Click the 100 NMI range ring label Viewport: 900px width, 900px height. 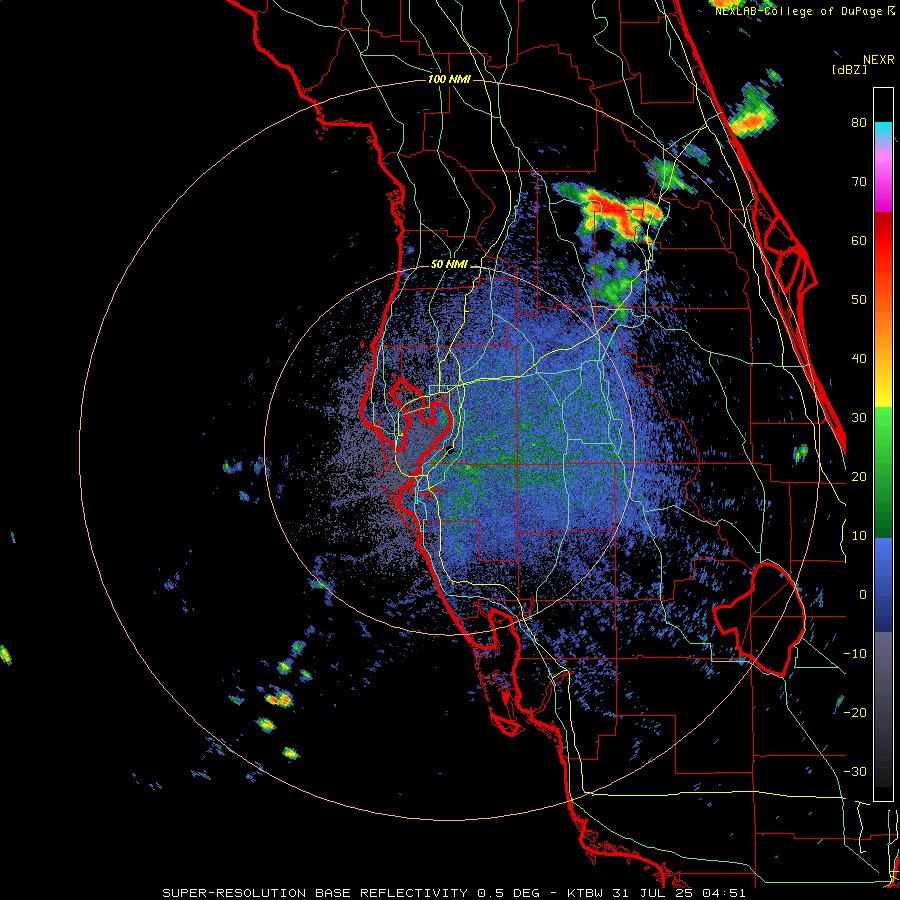click(449, 79)
